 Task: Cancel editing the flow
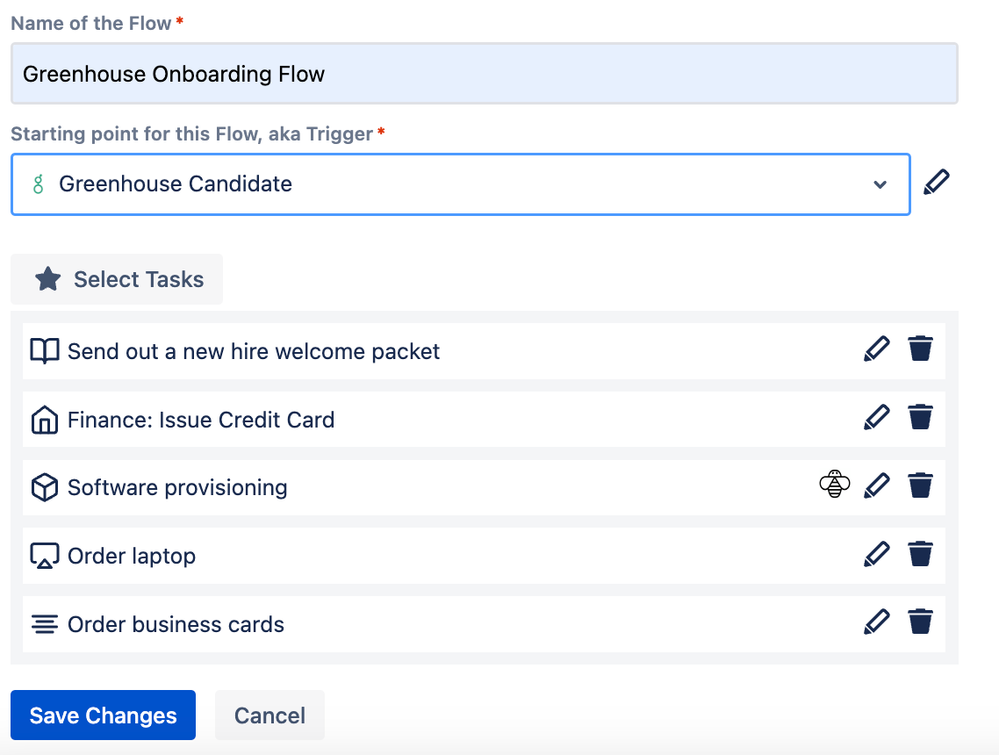(270, 716)
